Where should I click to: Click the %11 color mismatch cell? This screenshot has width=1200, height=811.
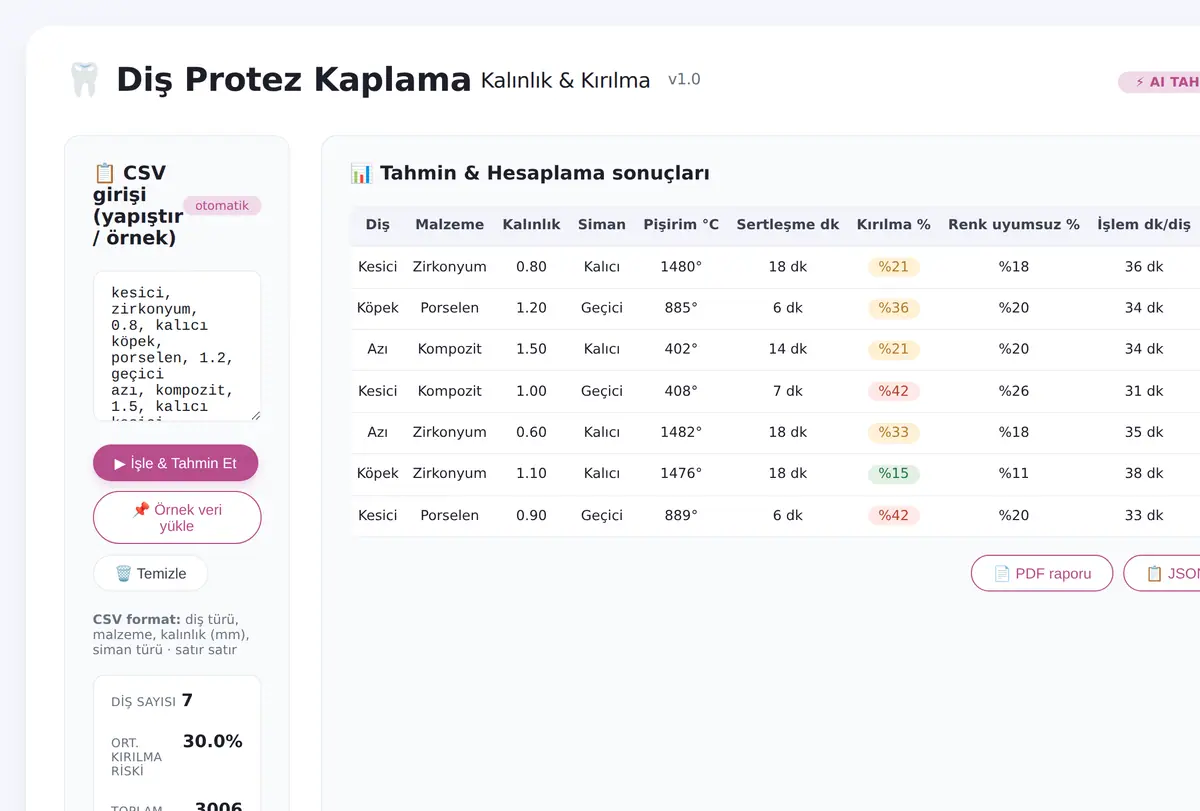(x=1014, y=473)
